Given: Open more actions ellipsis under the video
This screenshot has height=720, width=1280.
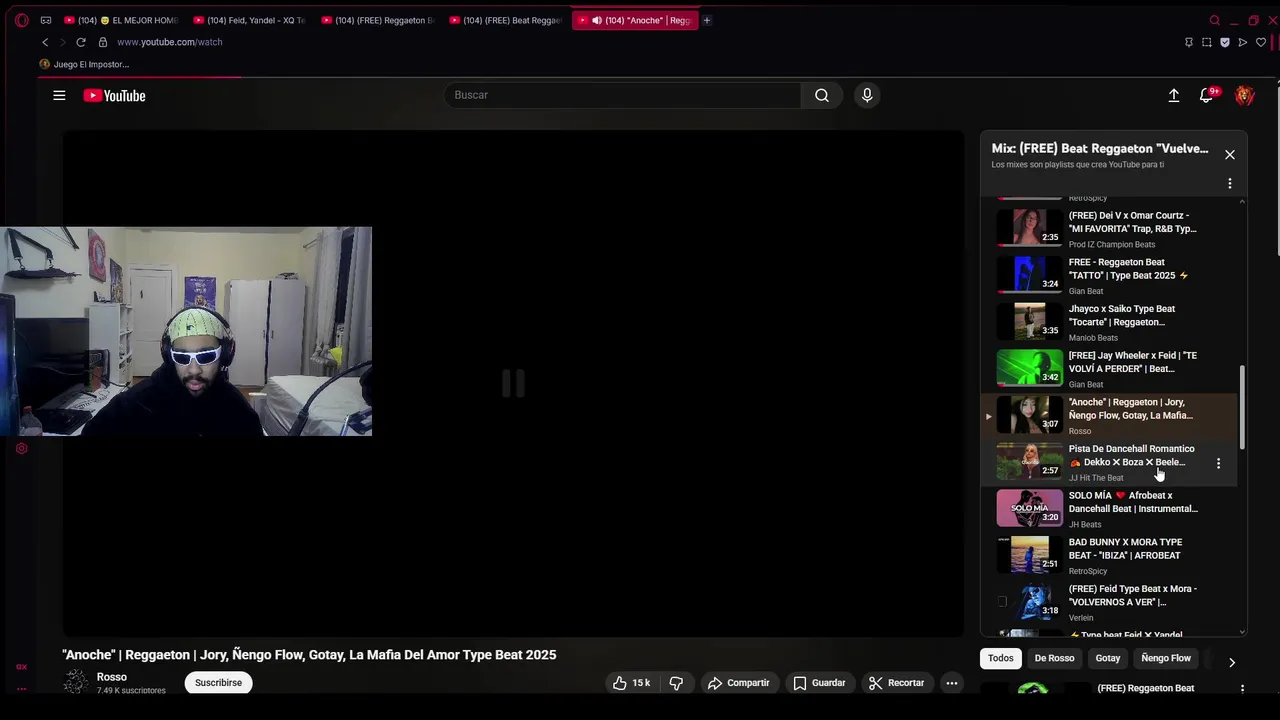Looking at the screenshot, I should (952, 683).
